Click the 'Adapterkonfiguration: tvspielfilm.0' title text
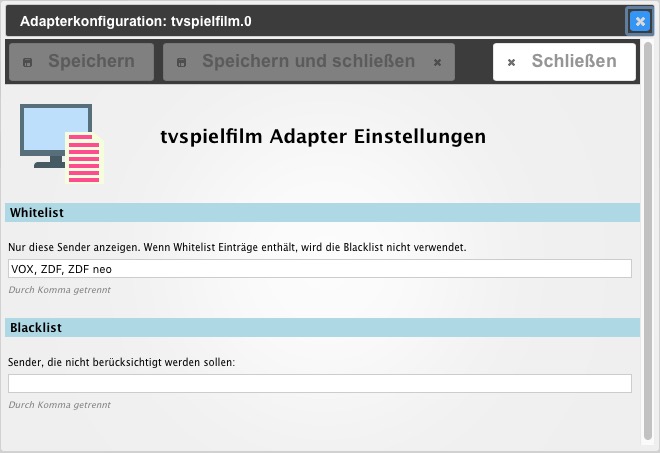 click(x=136, y=21)
